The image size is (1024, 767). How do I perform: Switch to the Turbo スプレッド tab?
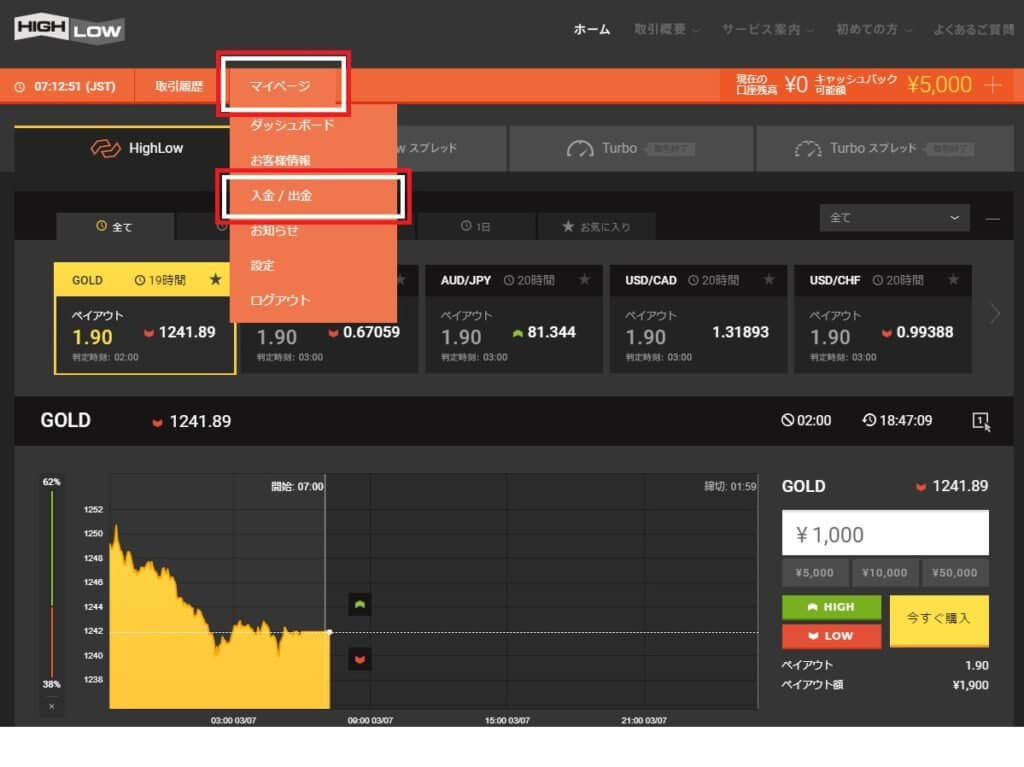coord(885,149)
